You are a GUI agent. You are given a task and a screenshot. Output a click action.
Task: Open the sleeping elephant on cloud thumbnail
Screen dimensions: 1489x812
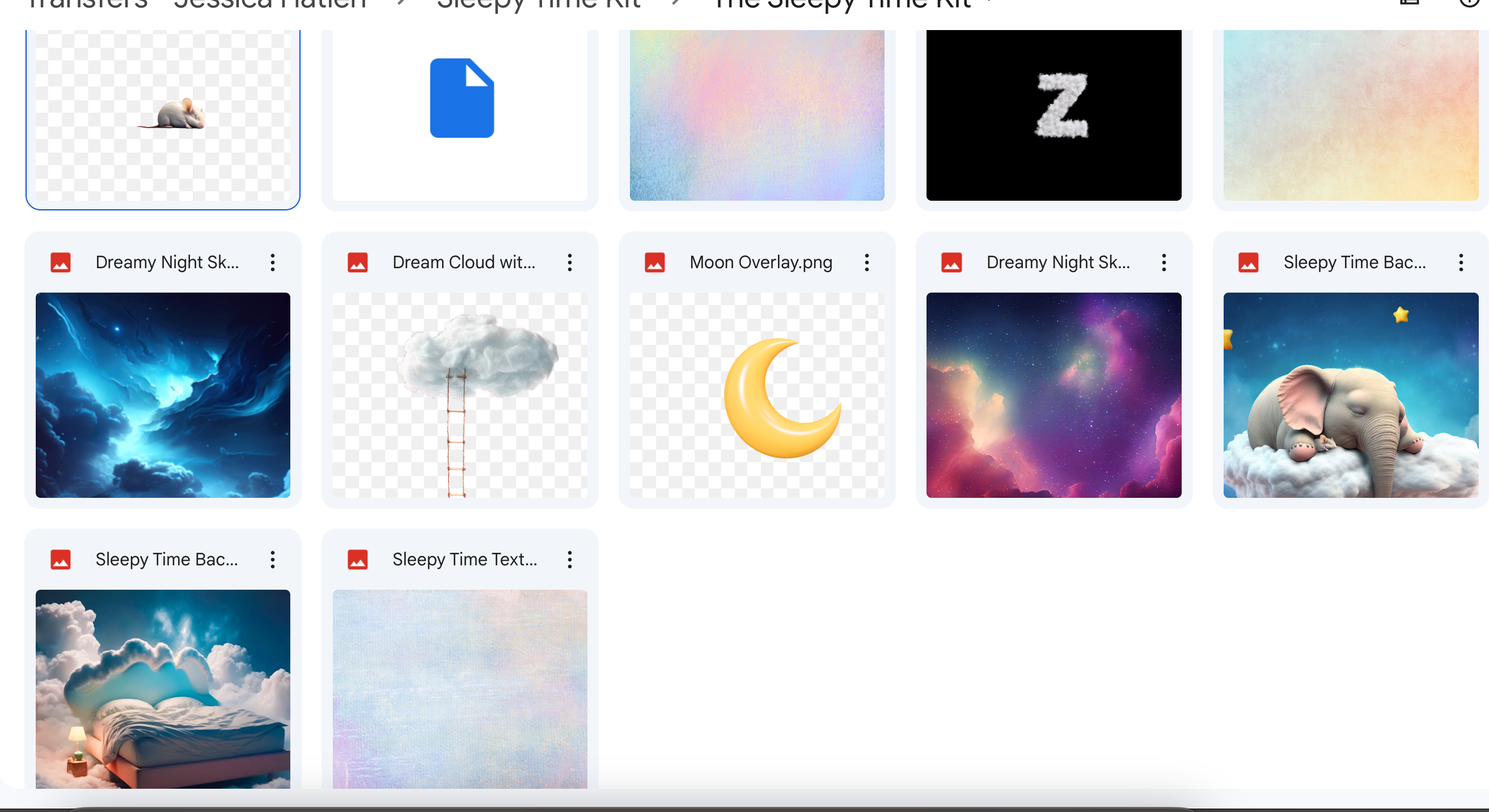1351,395
